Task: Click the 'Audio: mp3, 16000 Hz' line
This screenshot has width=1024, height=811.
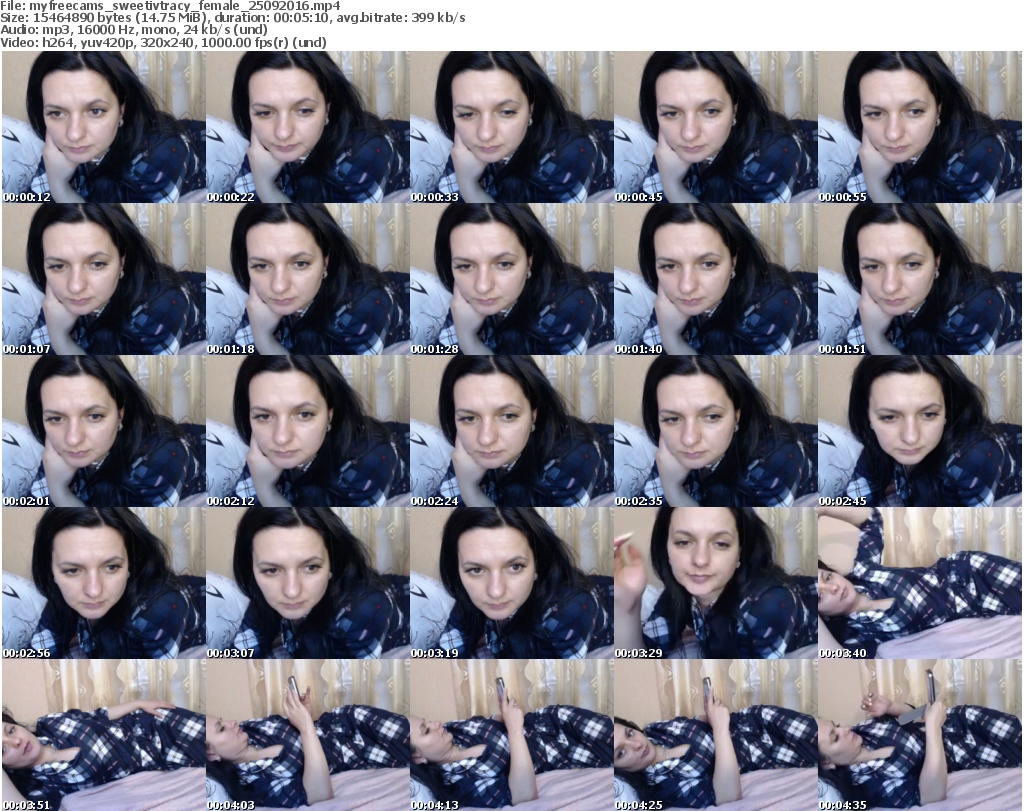Action: [x=134, y=30]
